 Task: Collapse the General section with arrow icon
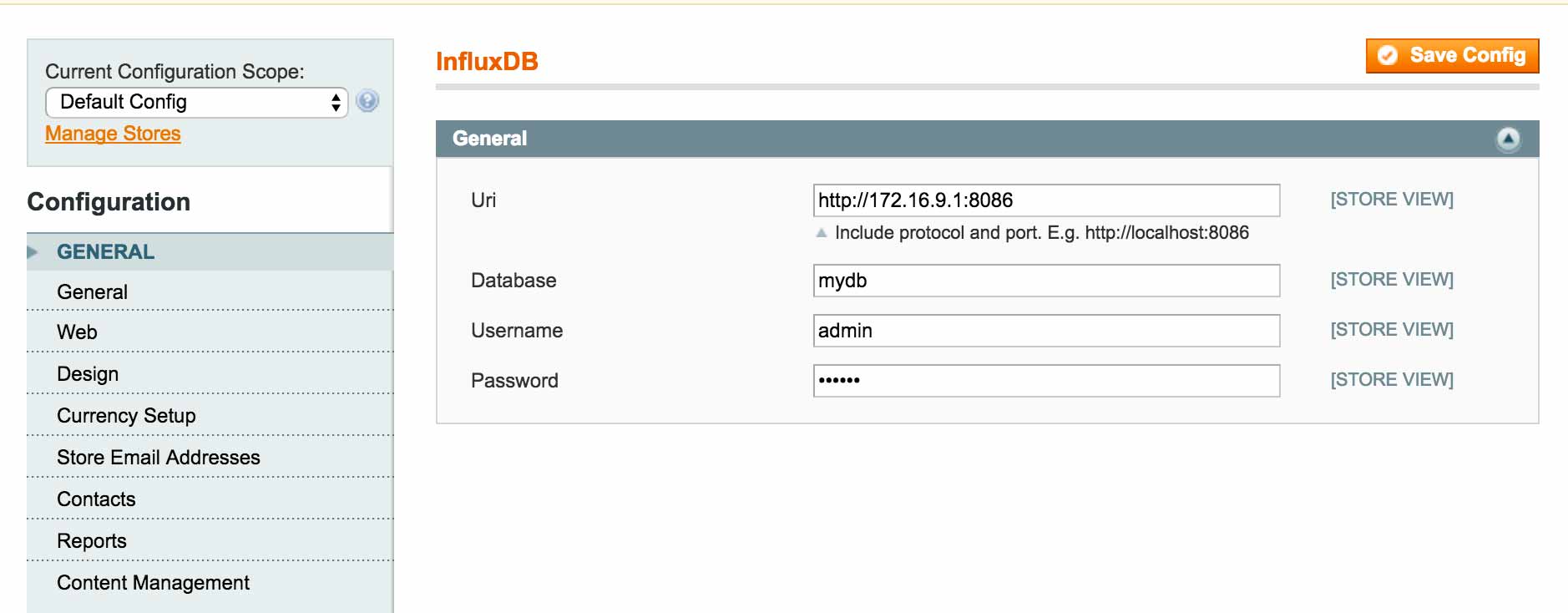[x=1508, y=139]
